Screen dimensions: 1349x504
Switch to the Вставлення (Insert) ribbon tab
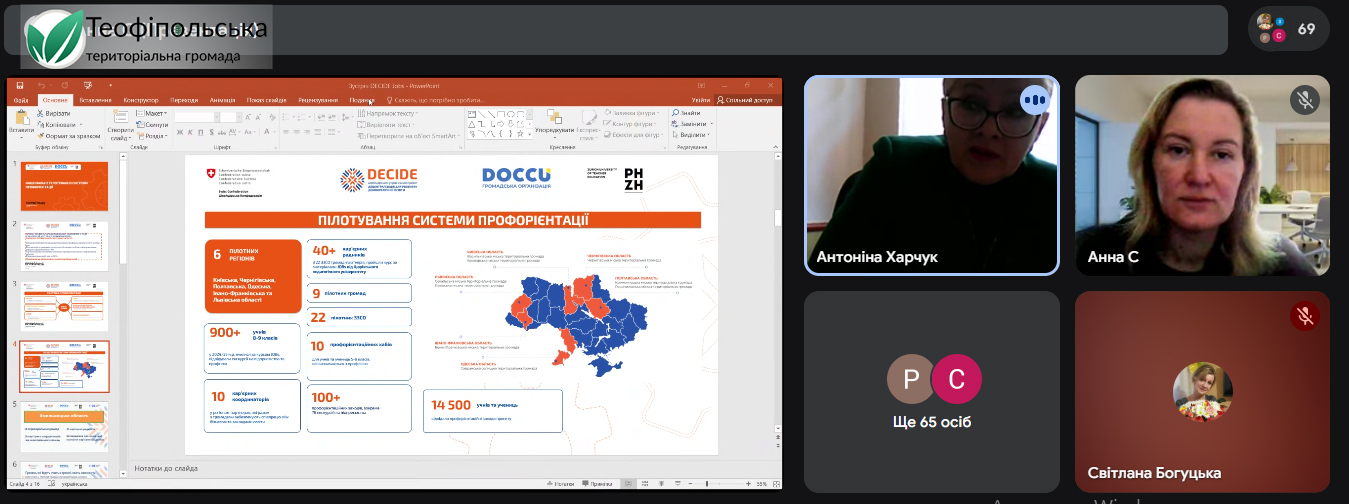pos(95,100)
